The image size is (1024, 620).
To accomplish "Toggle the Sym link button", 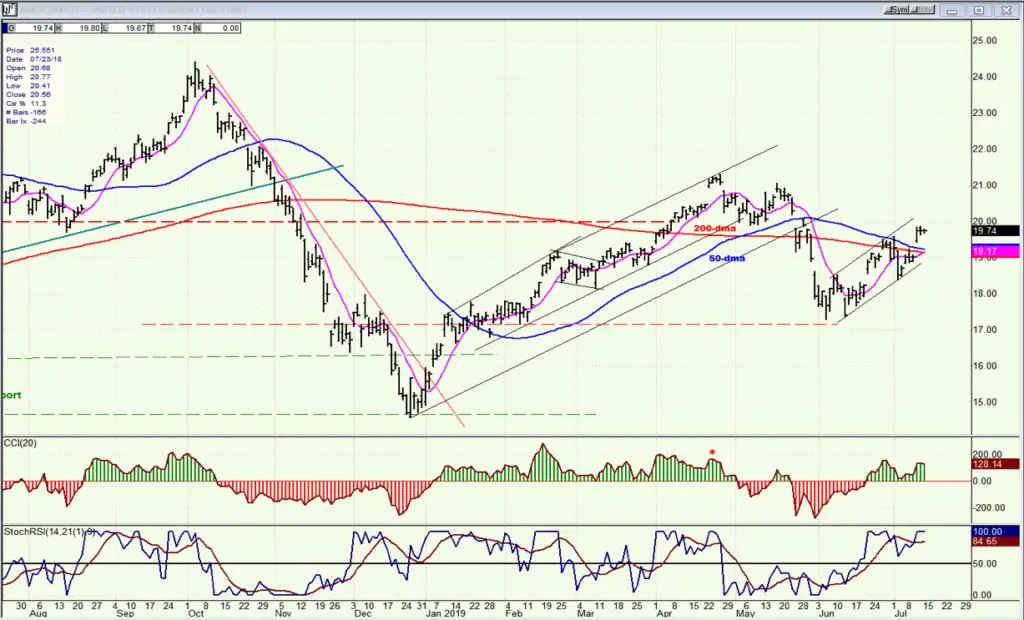I will (x=898, y=10).
